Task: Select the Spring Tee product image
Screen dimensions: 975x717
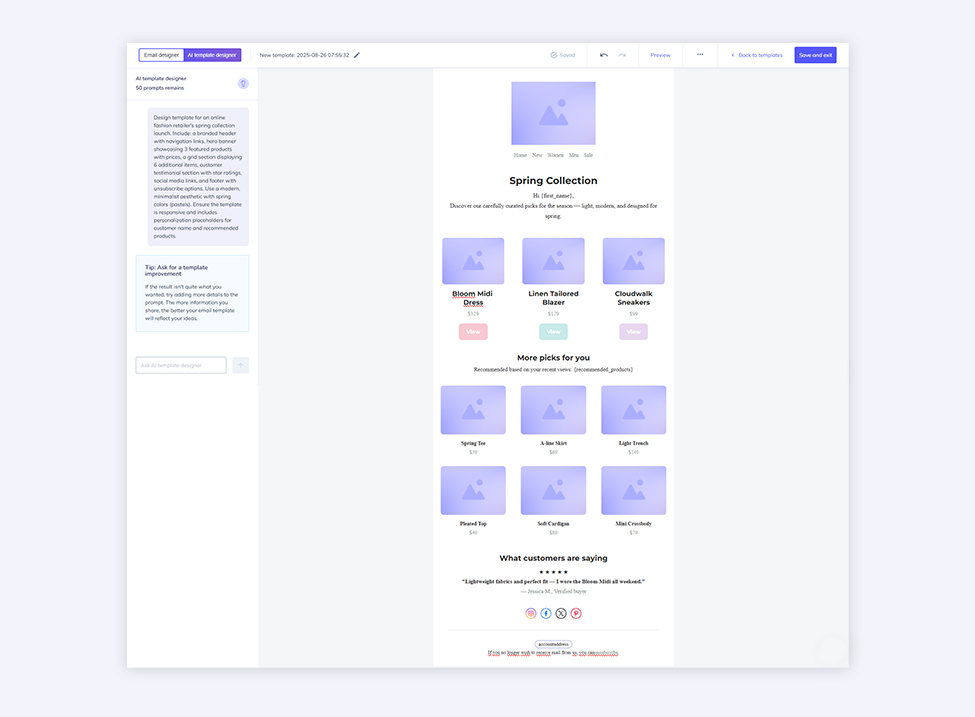Action: (473, 410)
